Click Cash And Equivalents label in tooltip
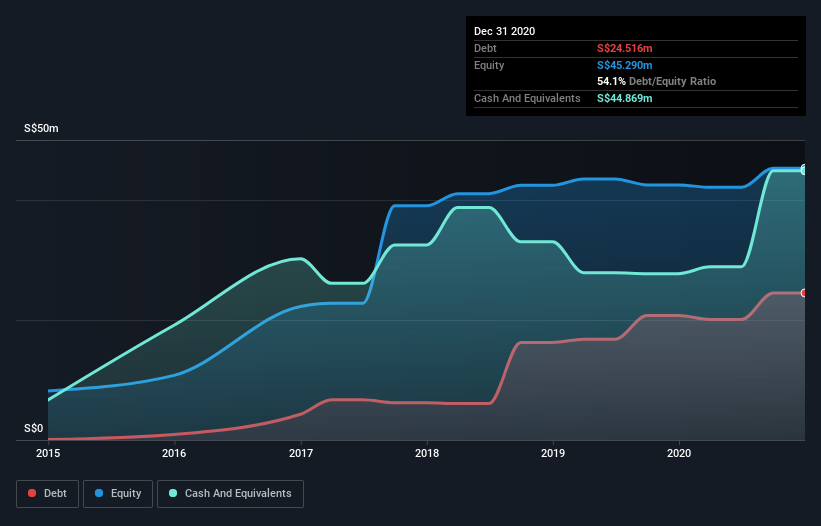 (527, 98)
